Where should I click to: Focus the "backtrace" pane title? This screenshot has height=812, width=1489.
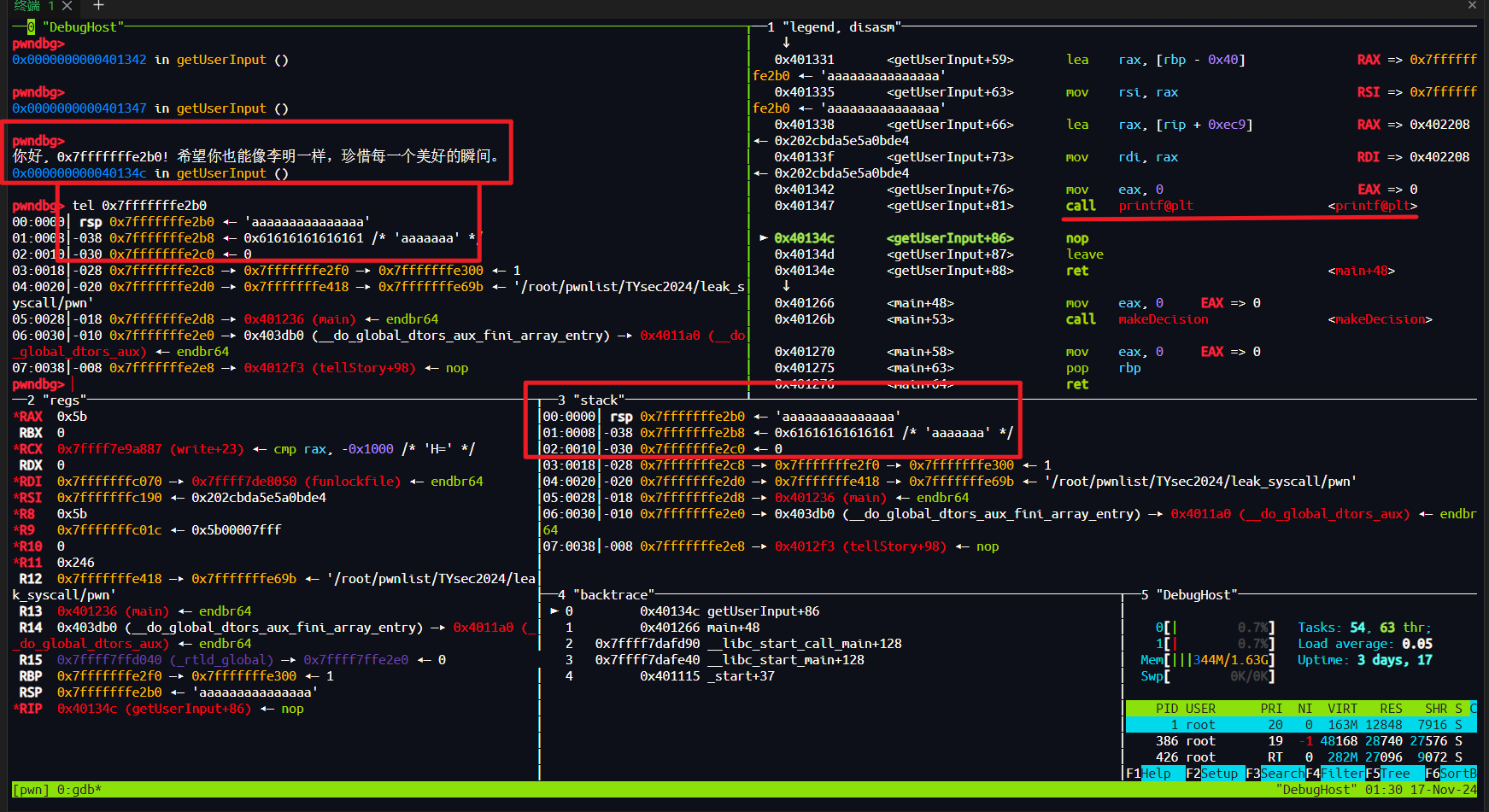613,595
